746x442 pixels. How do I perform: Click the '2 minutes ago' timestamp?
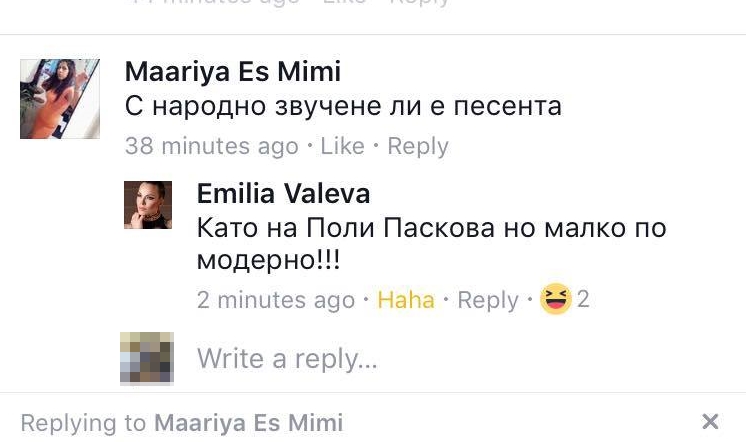[x=276, y=300]
